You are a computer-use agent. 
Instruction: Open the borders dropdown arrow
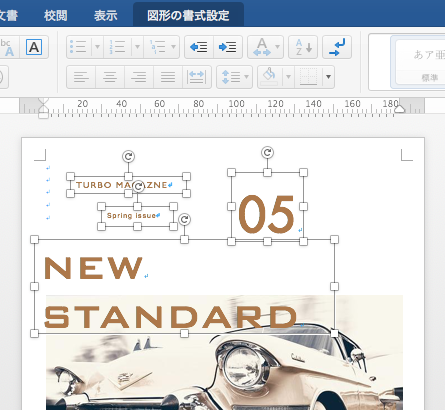(x=328, y=77)
